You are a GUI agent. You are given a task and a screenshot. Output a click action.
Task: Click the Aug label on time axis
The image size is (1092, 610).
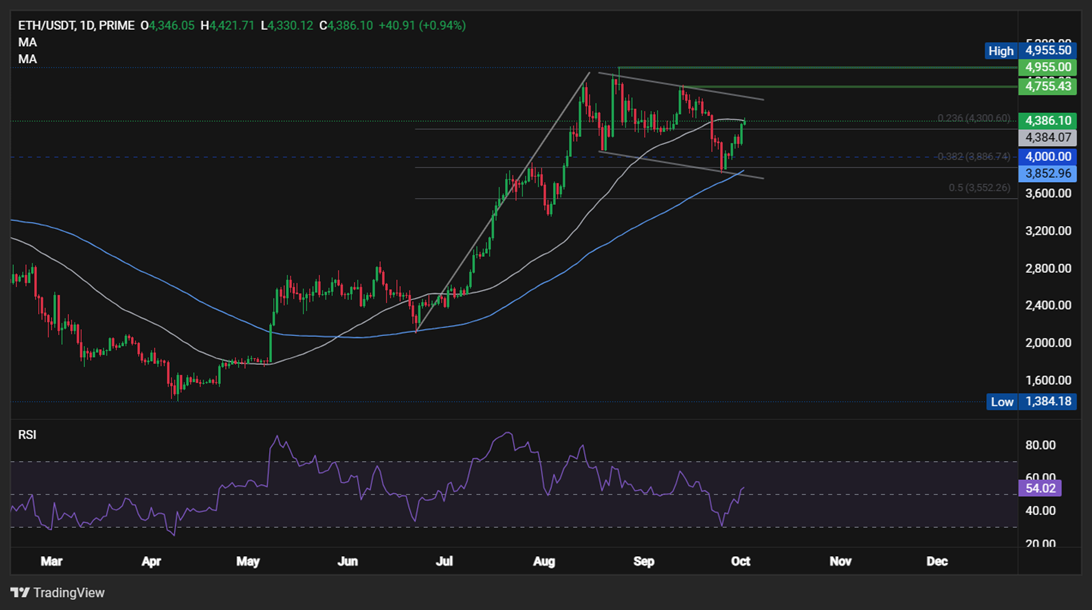[x=544, y=562]
